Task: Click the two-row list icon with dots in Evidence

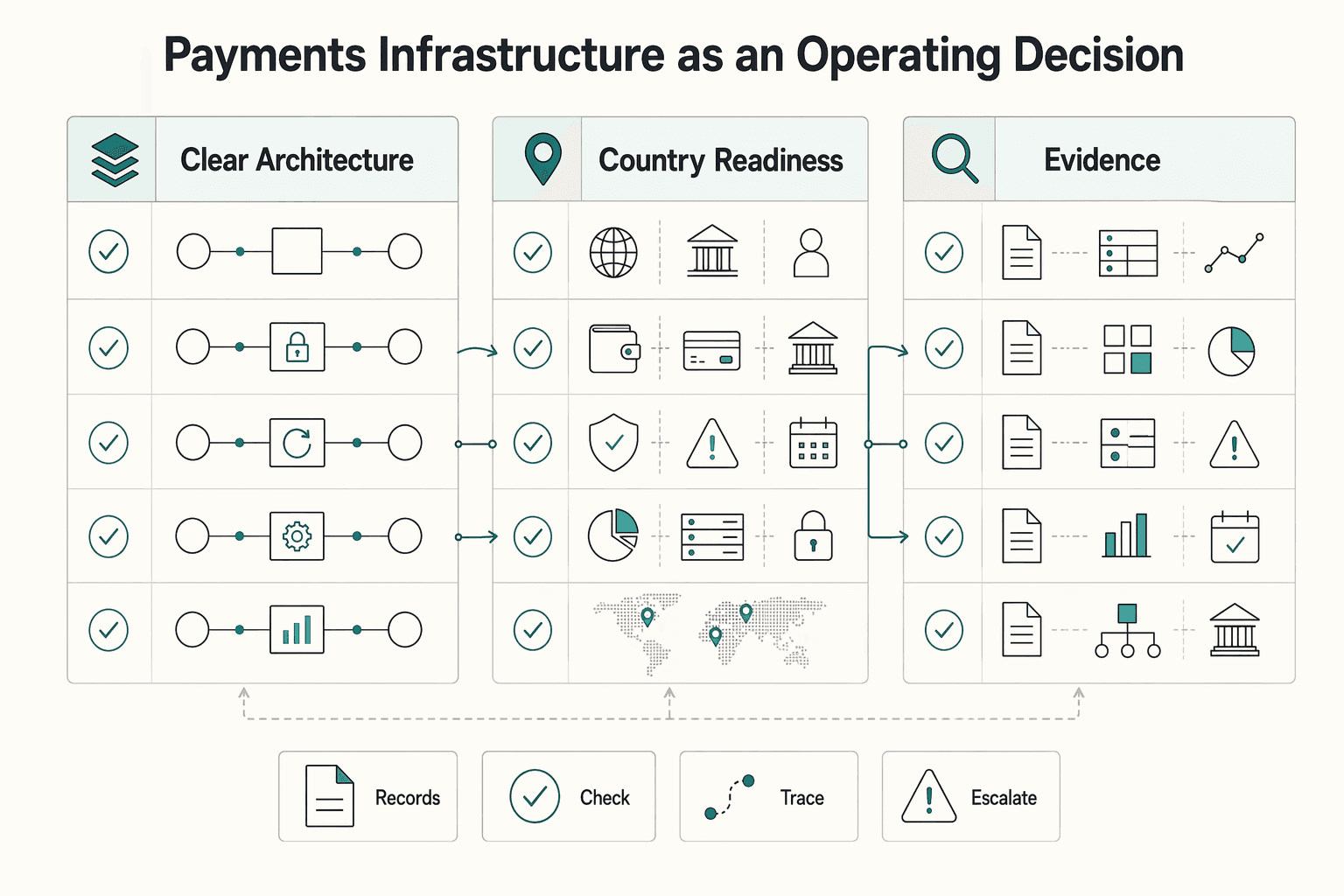Action: point(1127,443)
